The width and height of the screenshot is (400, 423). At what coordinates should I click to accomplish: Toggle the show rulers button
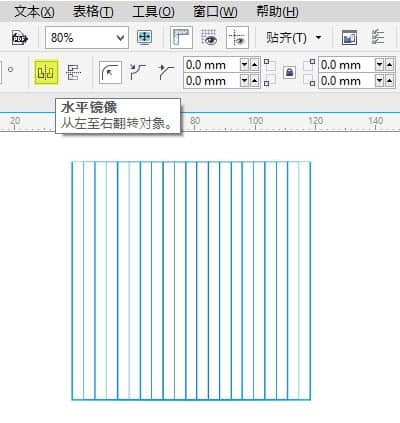(x=181, y=37)
